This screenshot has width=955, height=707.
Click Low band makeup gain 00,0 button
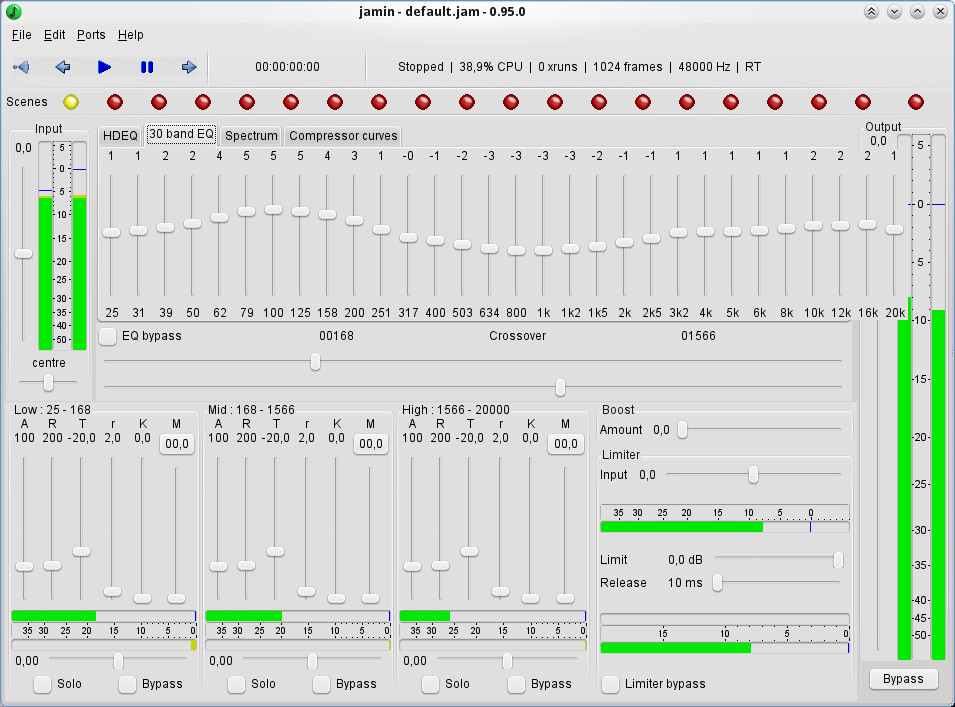pyautogui.click(x=177, y=444)
